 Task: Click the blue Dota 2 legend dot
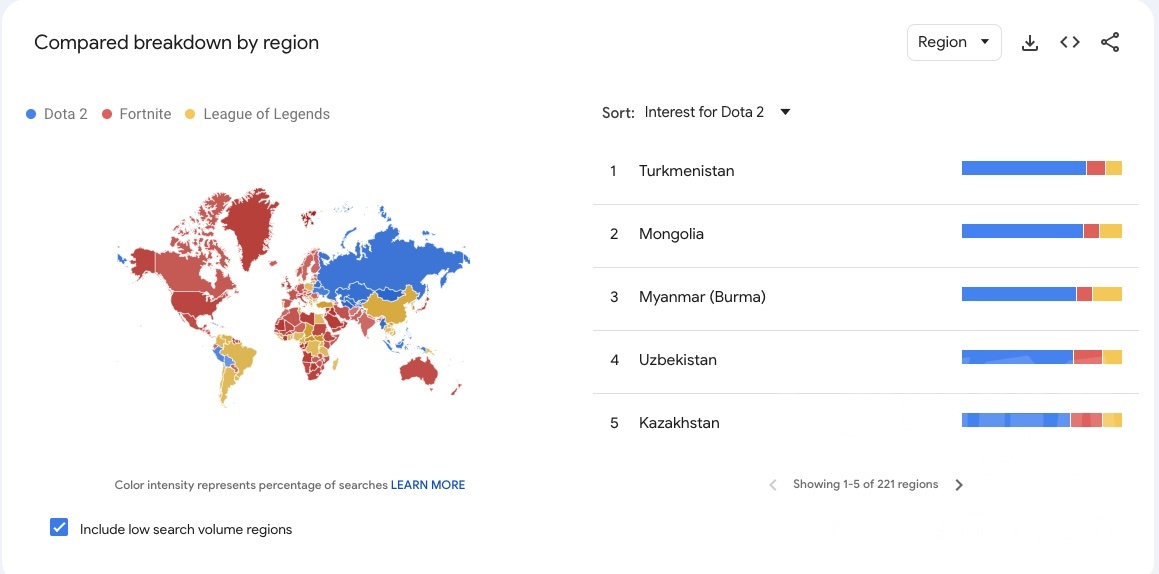point(32,114)
